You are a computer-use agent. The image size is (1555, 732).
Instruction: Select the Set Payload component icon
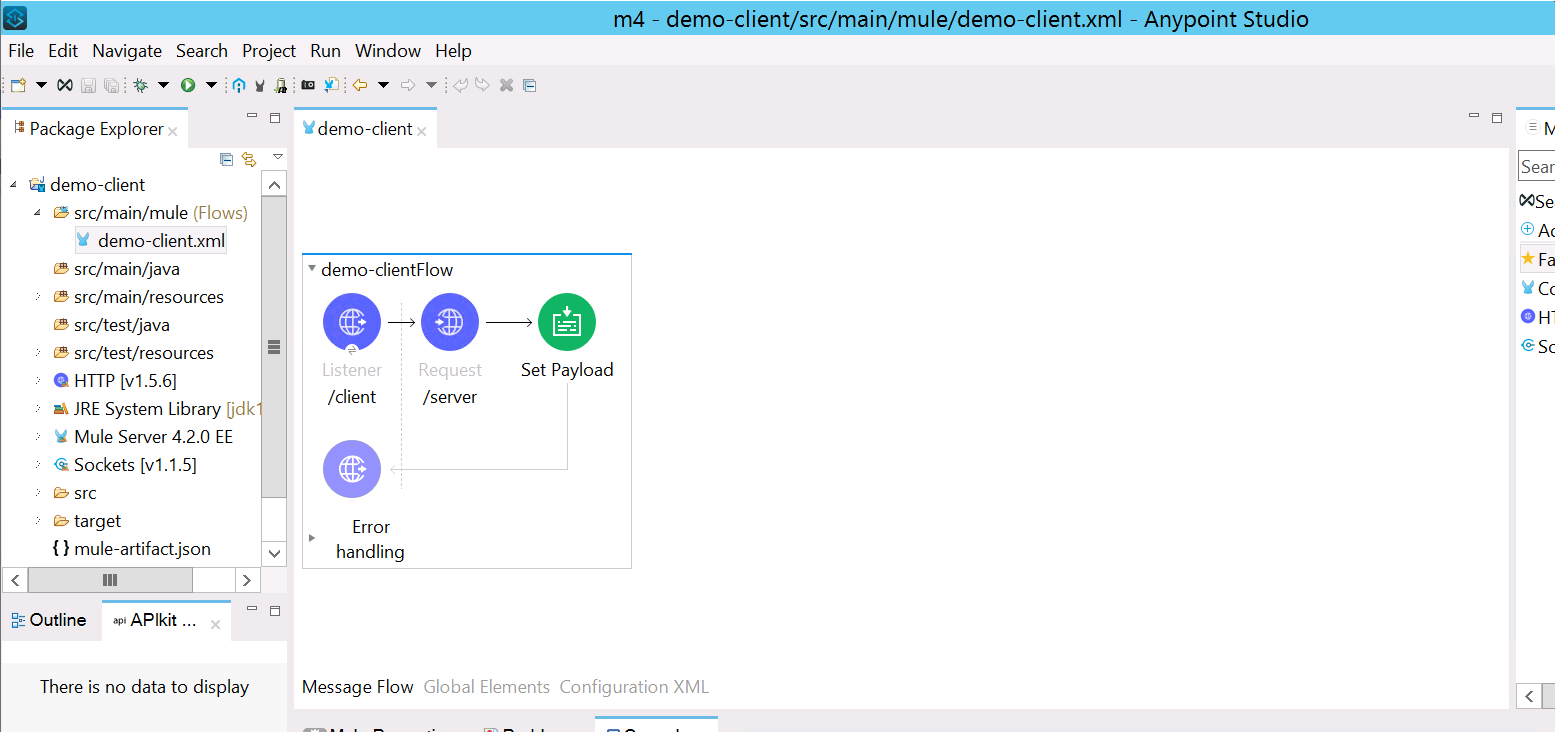click(567, 323)
